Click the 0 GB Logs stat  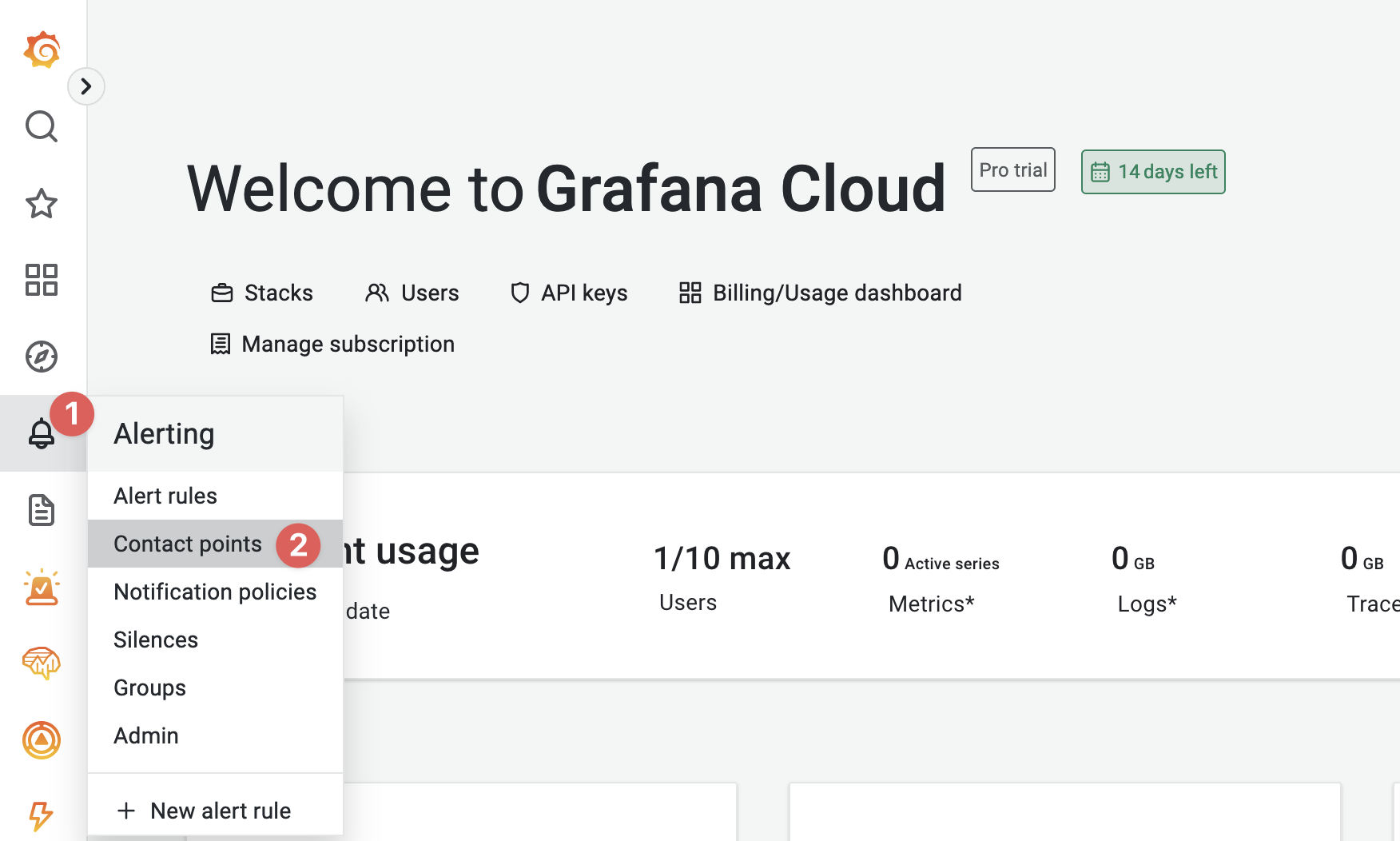pyautogui.click(x=1145, y=579)
